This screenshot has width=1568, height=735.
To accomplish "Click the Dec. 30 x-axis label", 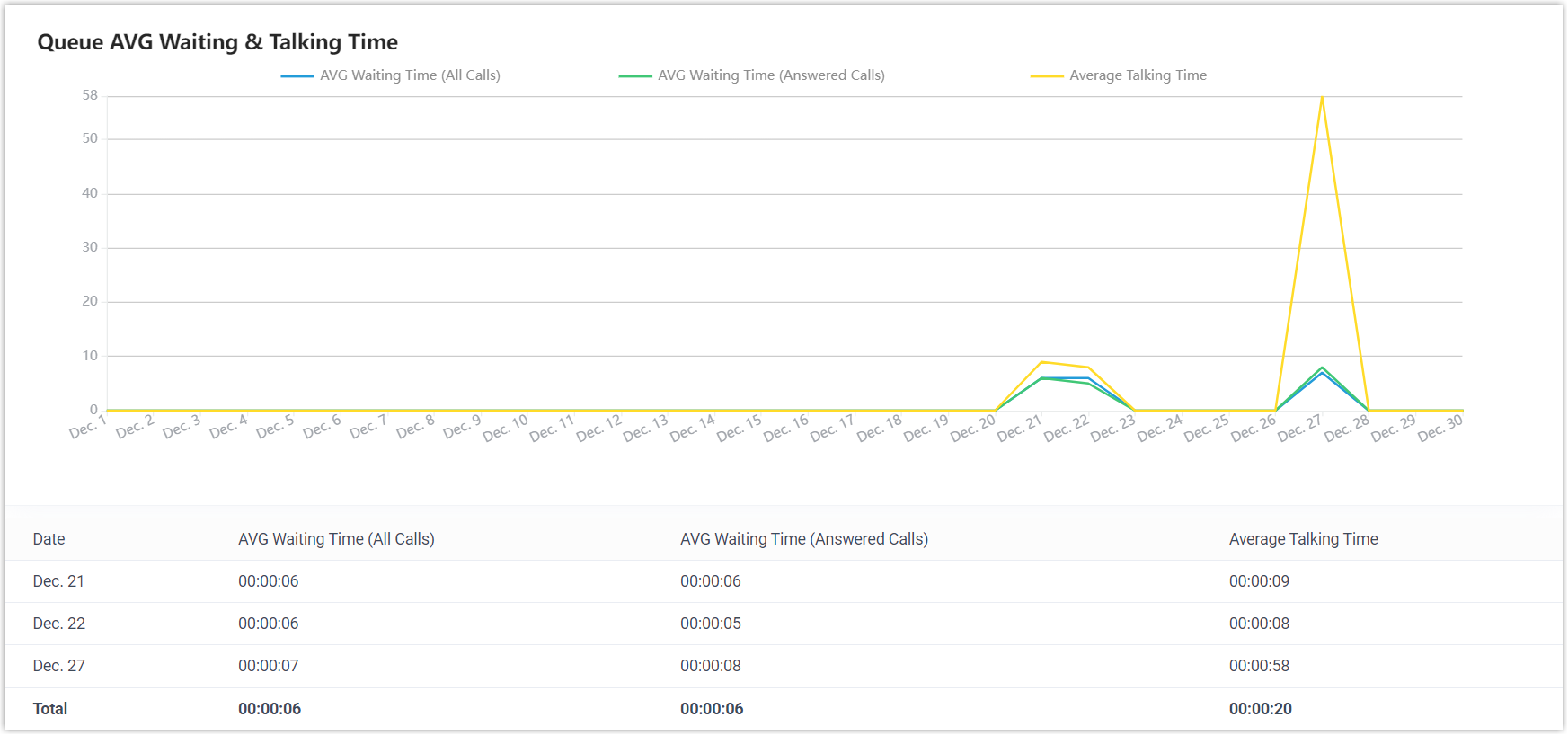I will point(1440,428).
